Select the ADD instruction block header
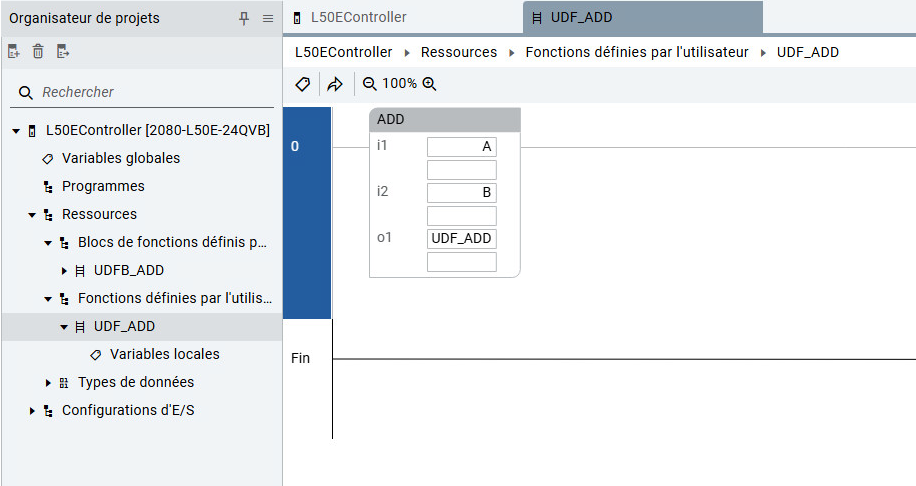 point(445,120)
